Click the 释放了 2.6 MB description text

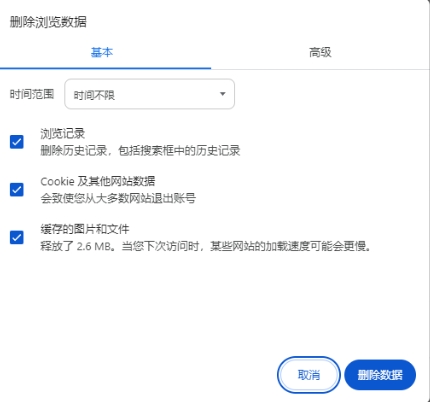(x=205, y=246)
